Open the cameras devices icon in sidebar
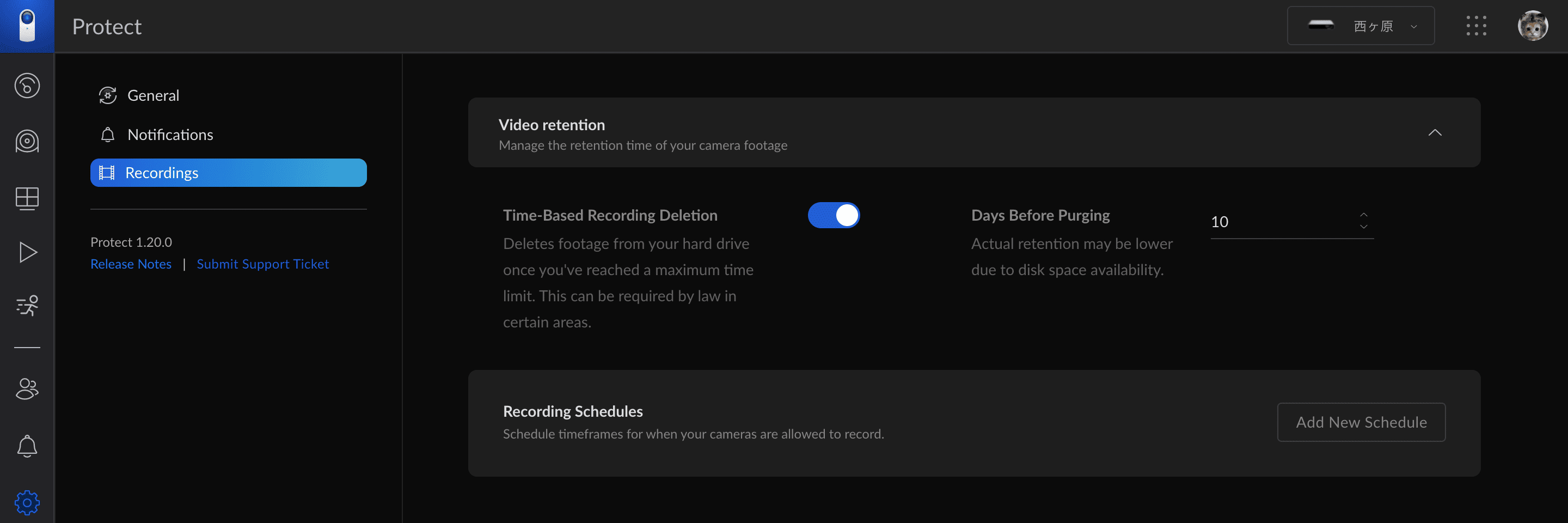1568x523 pixels. click(x=27, y=141)
